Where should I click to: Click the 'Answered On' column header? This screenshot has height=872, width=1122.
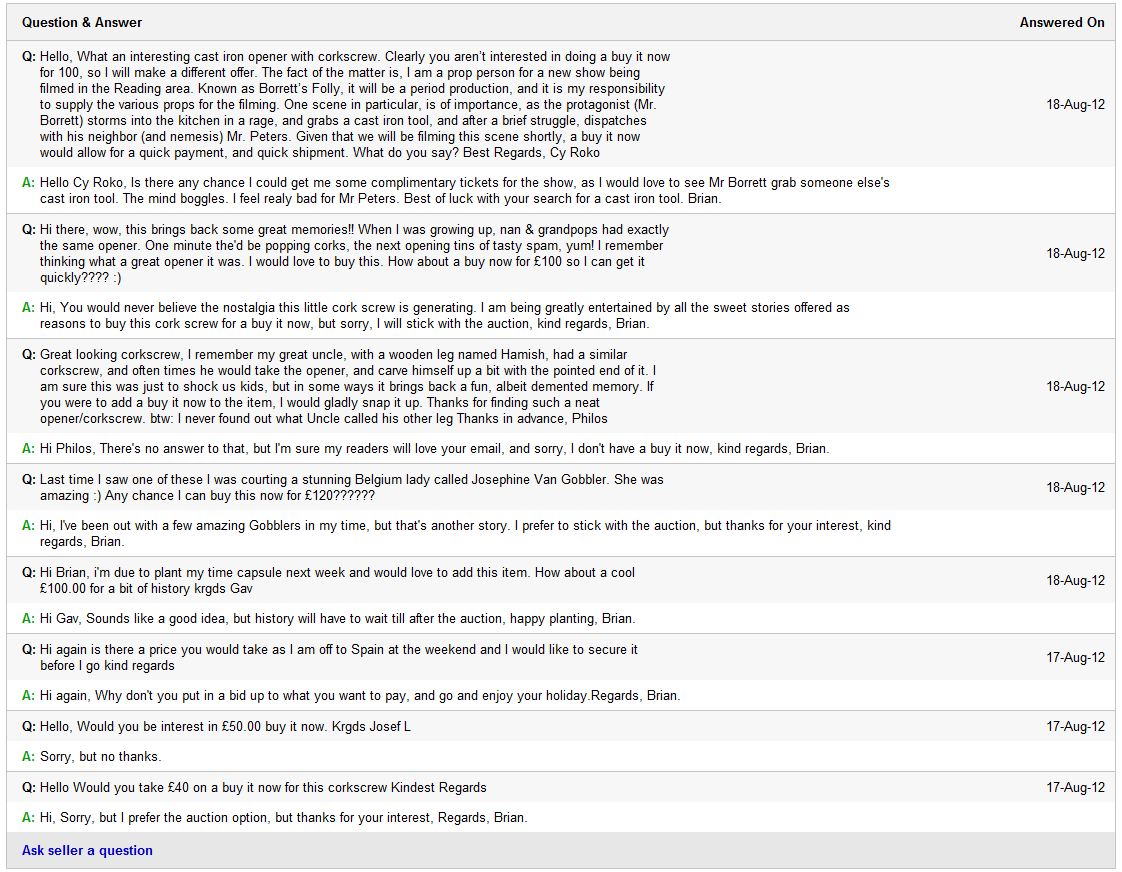point(1061,22)
